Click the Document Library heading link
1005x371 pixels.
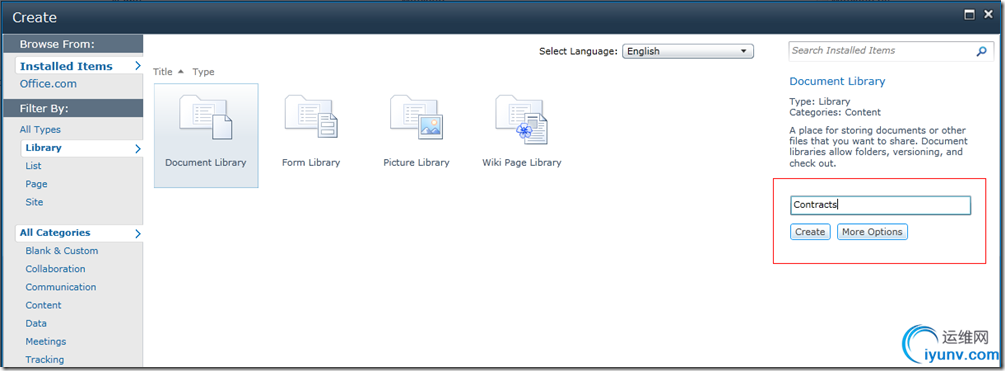click(837, 81)
